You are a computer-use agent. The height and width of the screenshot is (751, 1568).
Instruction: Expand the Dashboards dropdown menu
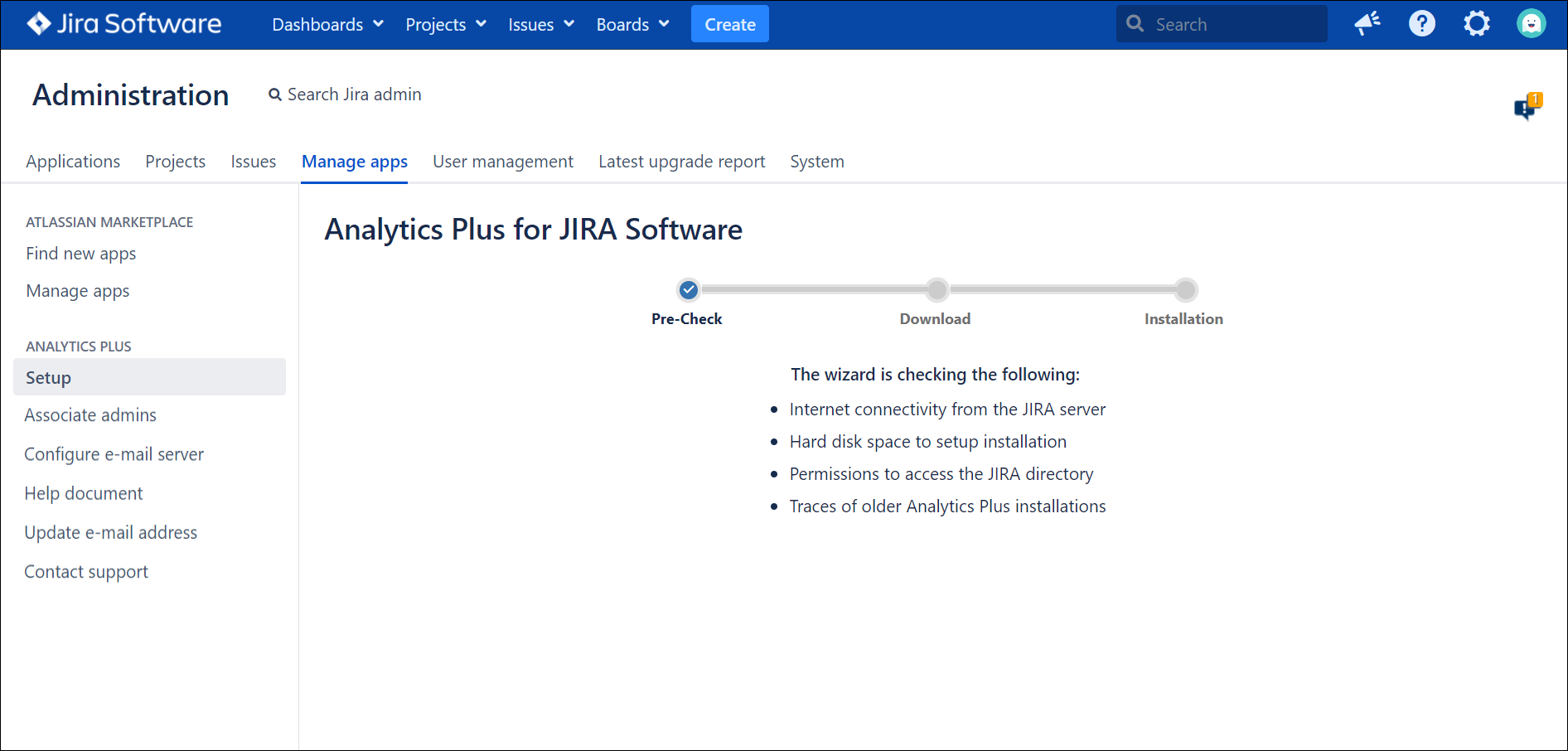click(327, 25)
